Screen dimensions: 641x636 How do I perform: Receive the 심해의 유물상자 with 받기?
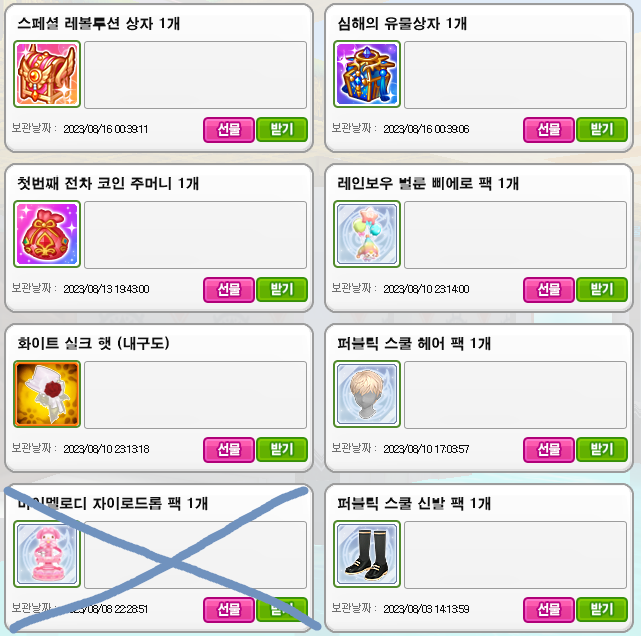click(602, 130)
